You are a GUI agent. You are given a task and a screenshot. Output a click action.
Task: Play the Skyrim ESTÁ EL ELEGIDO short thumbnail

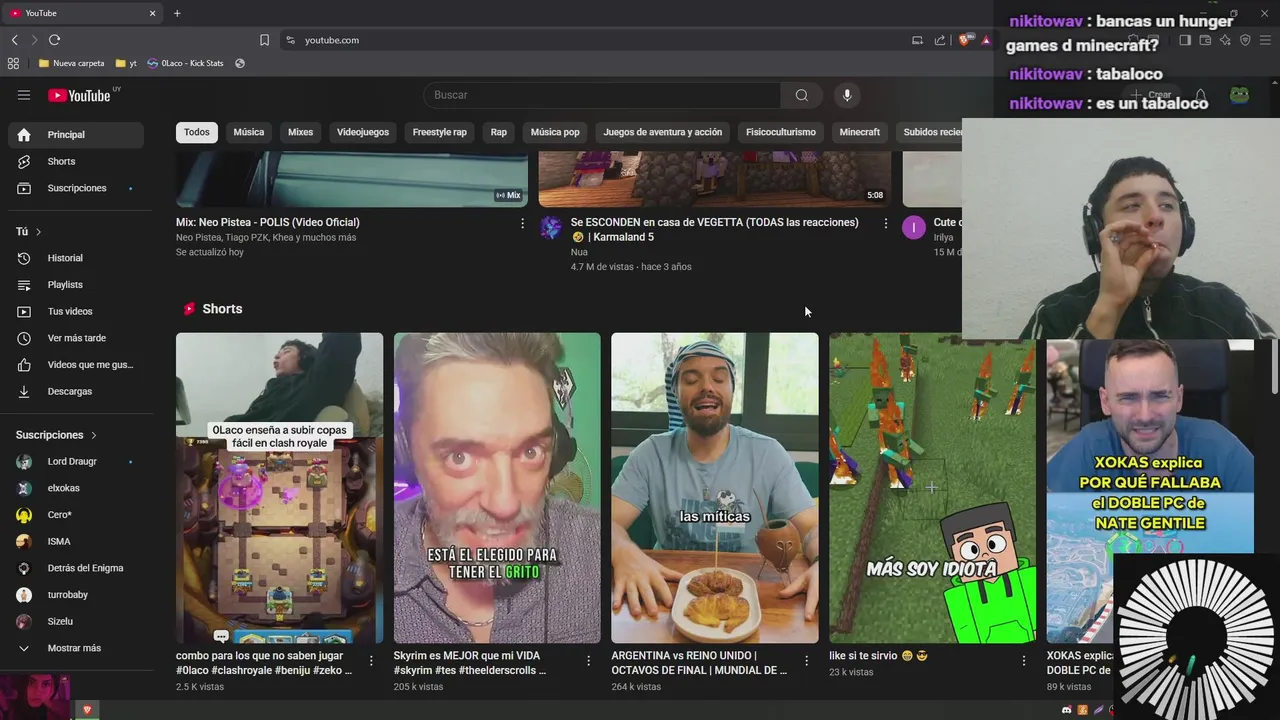tap(497, 488)
